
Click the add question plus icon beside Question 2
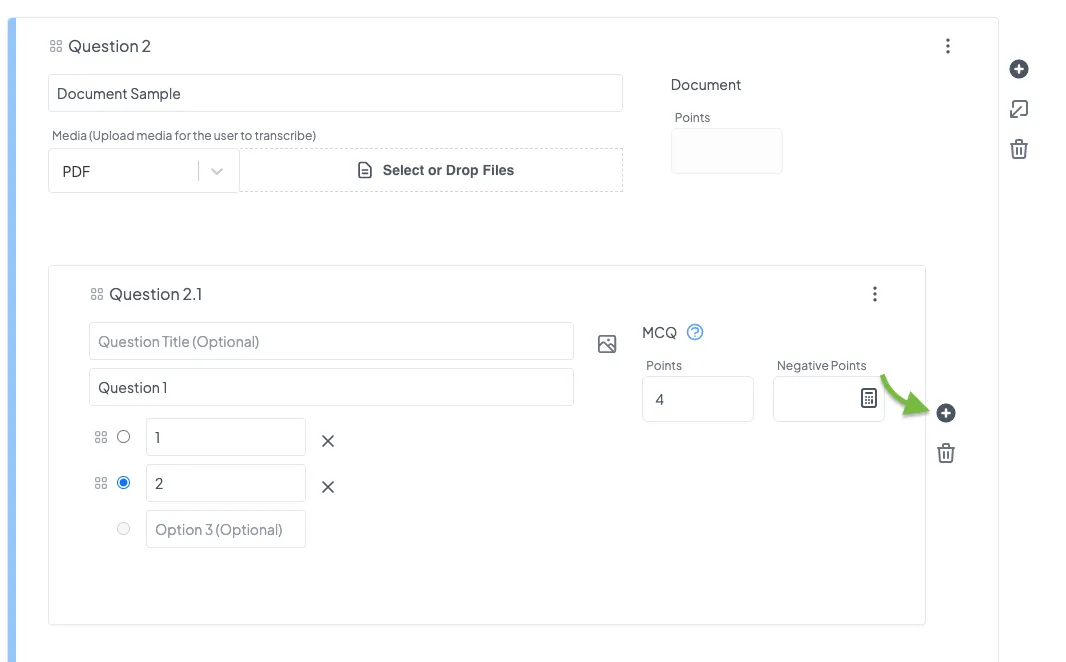click(1018, 69)
